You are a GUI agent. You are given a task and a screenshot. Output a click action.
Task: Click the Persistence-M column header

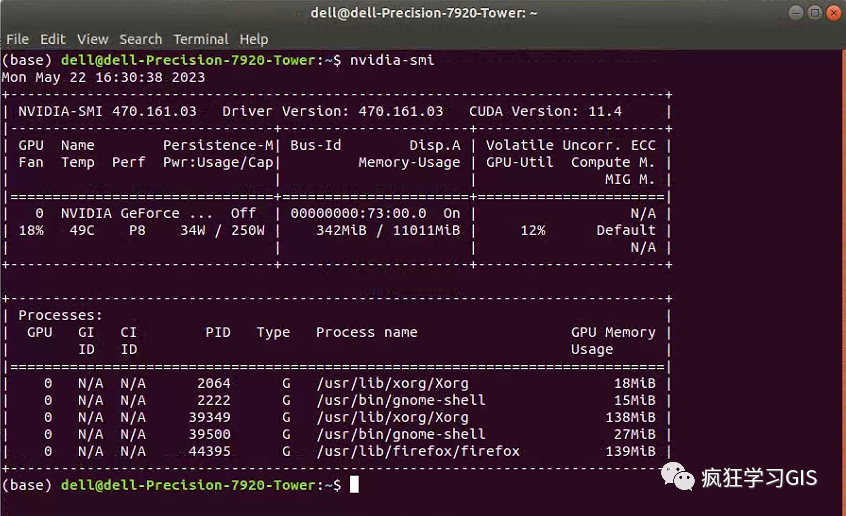[x=218, y=145]
